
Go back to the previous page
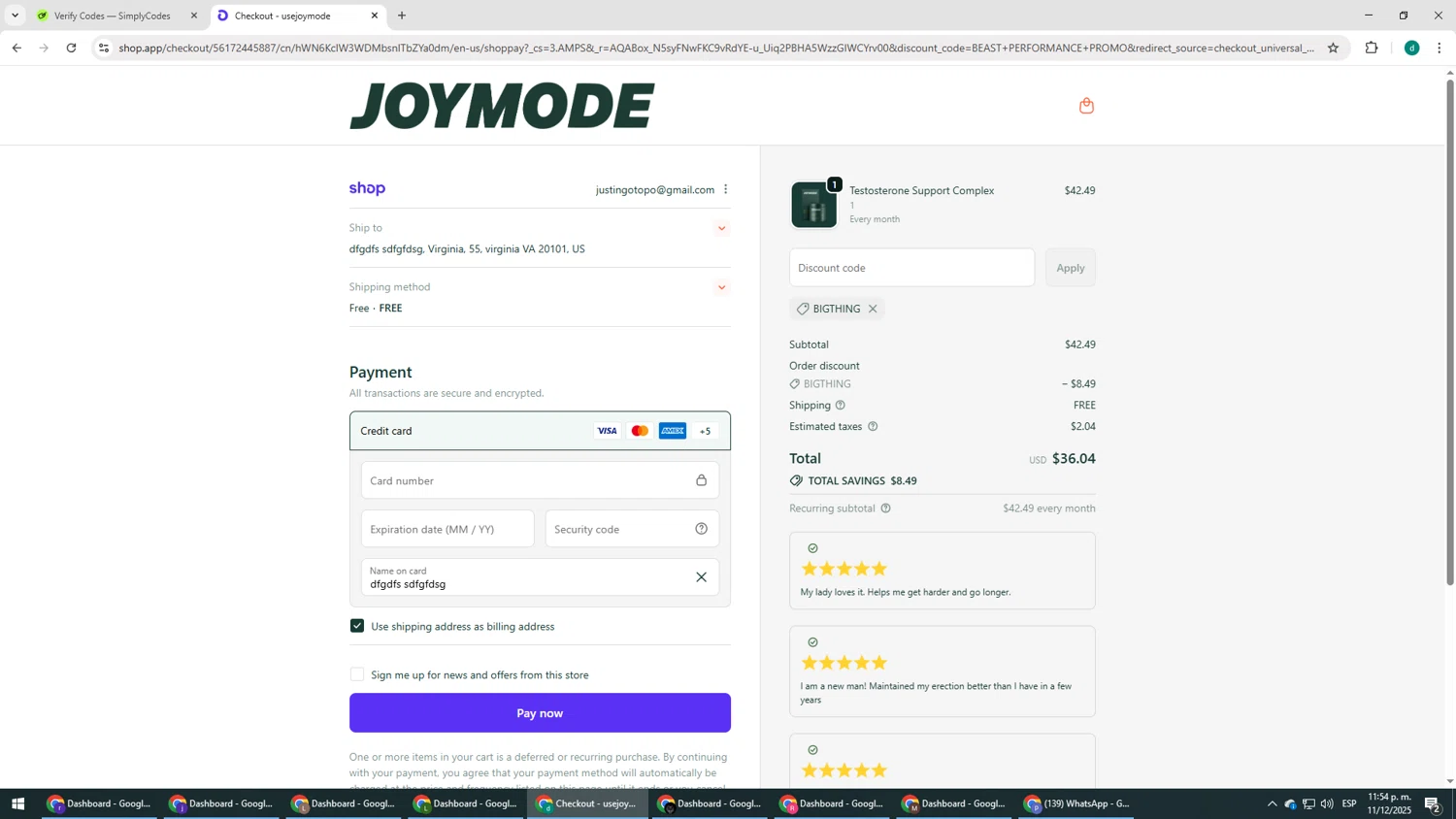[x=17, y=48]
